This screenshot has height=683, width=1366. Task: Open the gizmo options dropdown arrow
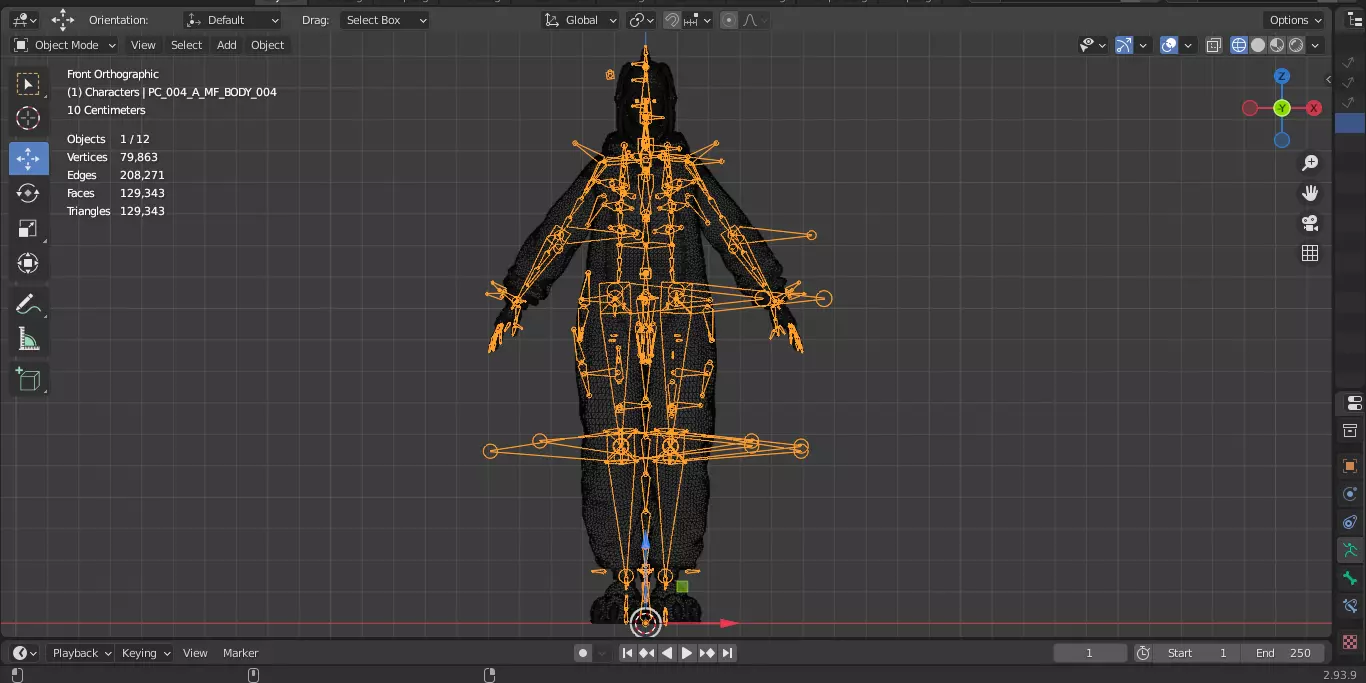(1143, 45)
